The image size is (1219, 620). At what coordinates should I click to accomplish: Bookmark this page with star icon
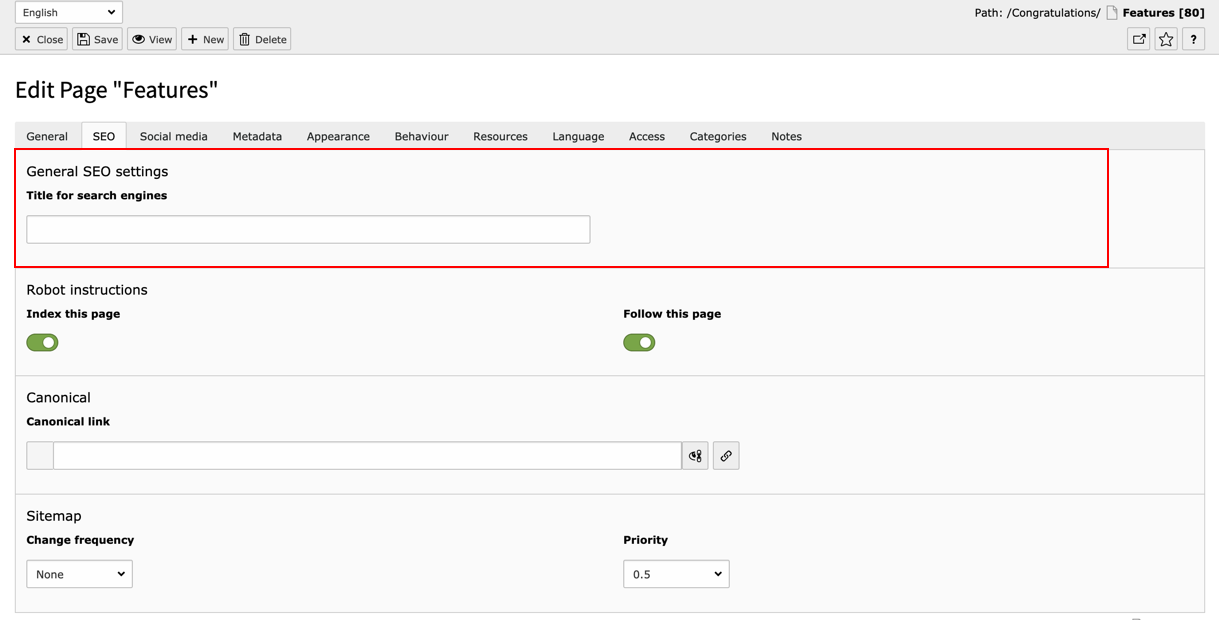click(1166, 39)
